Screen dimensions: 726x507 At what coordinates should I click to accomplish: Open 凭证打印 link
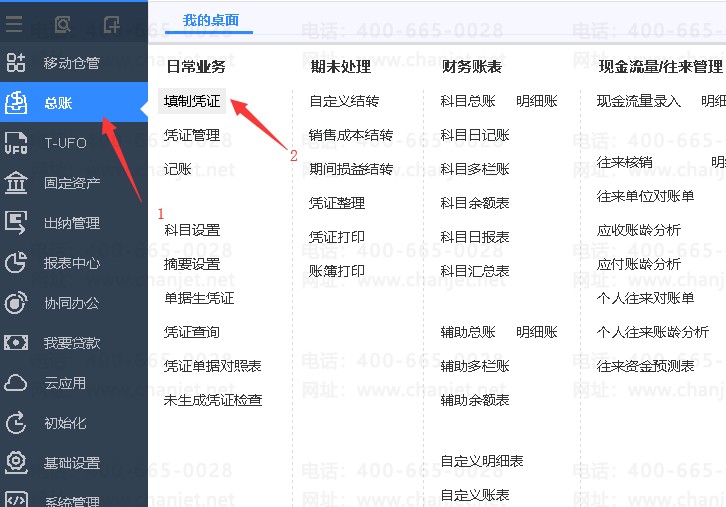point(337,237)
